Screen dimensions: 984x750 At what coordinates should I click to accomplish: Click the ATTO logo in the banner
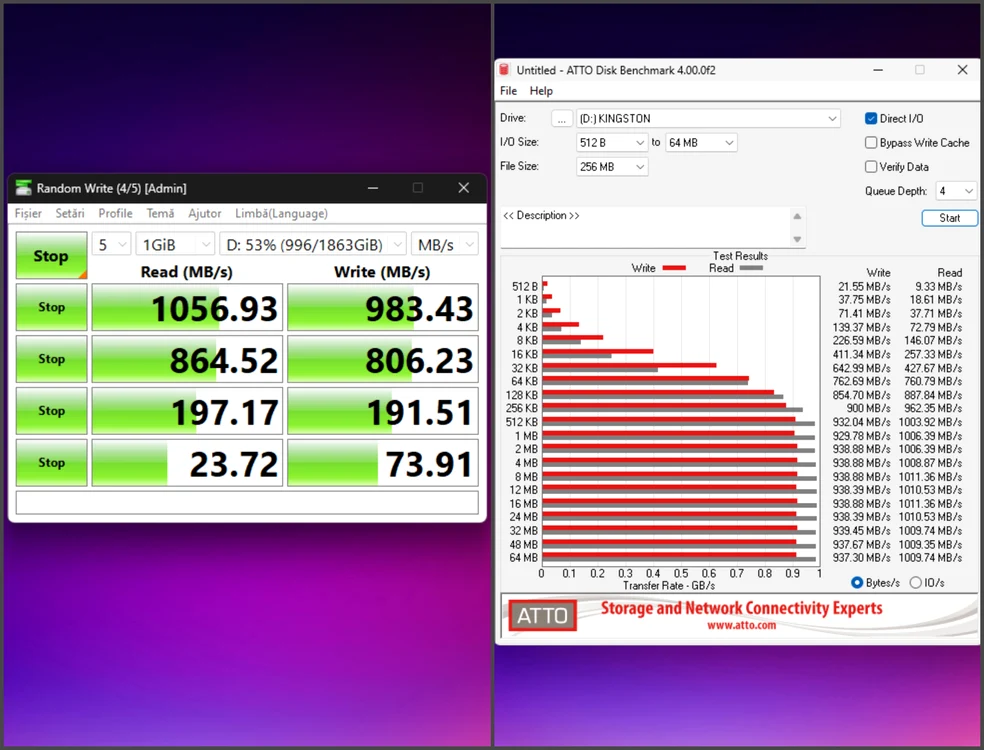point(542,616)
